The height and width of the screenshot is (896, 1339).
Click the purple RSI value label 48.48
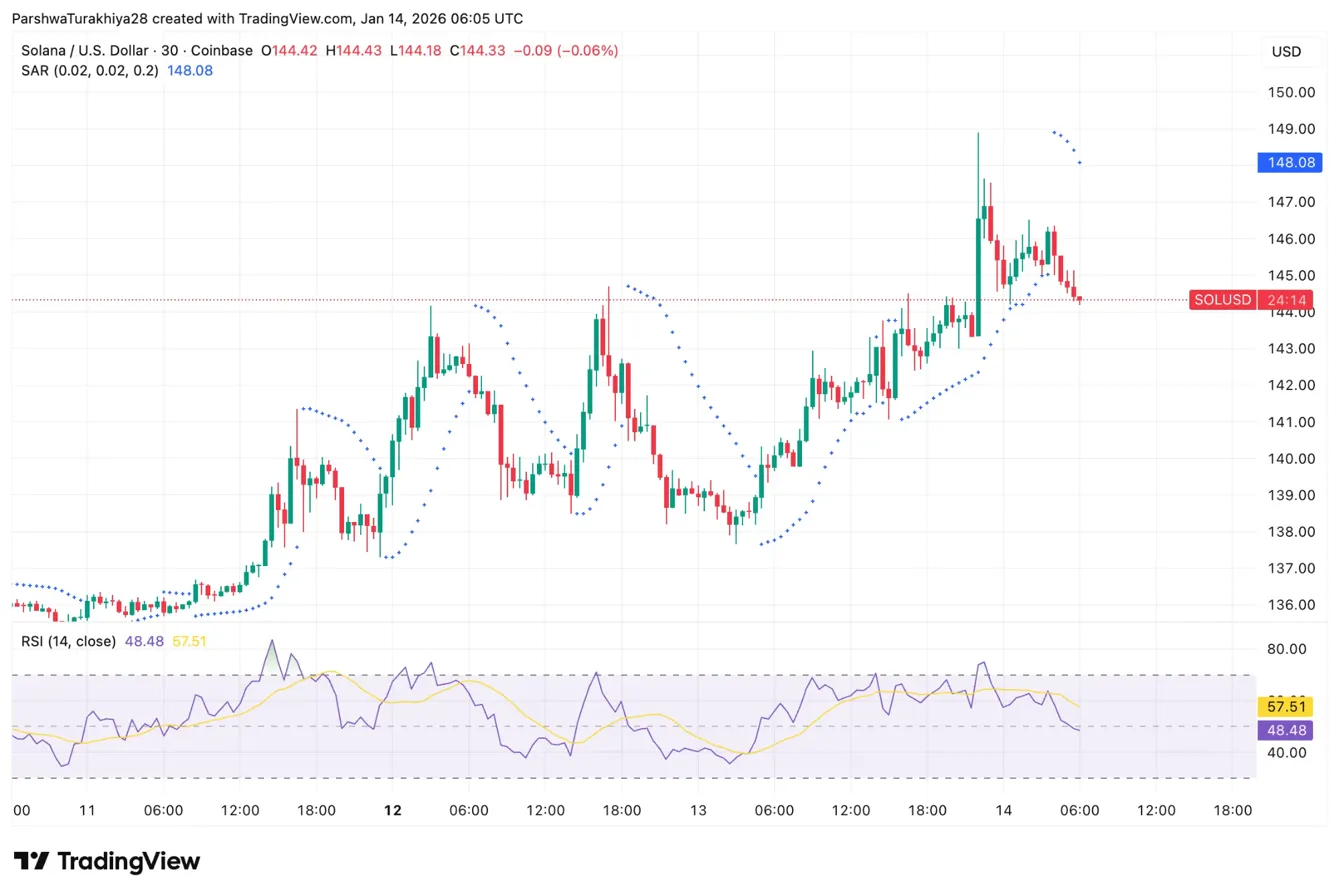(x=1291, y=730)
